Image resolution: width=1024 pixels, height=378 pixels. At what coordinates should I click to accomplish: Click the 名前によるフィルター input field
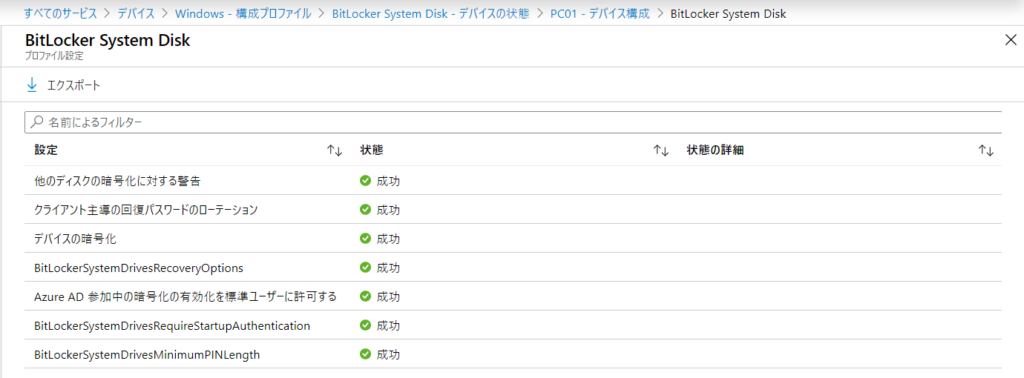click(x=513, y=122)
